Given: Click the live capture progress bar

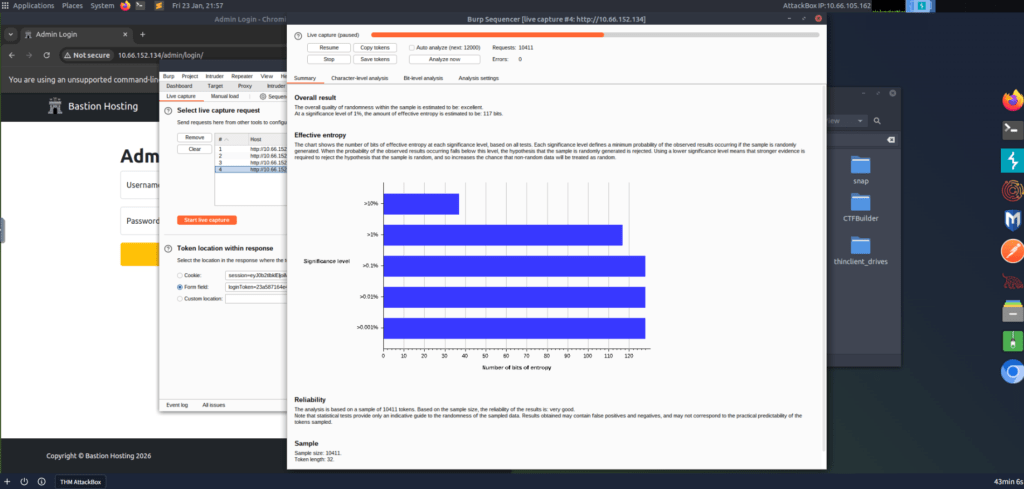Looking at the screenshot, I should [x=595, y=35].
